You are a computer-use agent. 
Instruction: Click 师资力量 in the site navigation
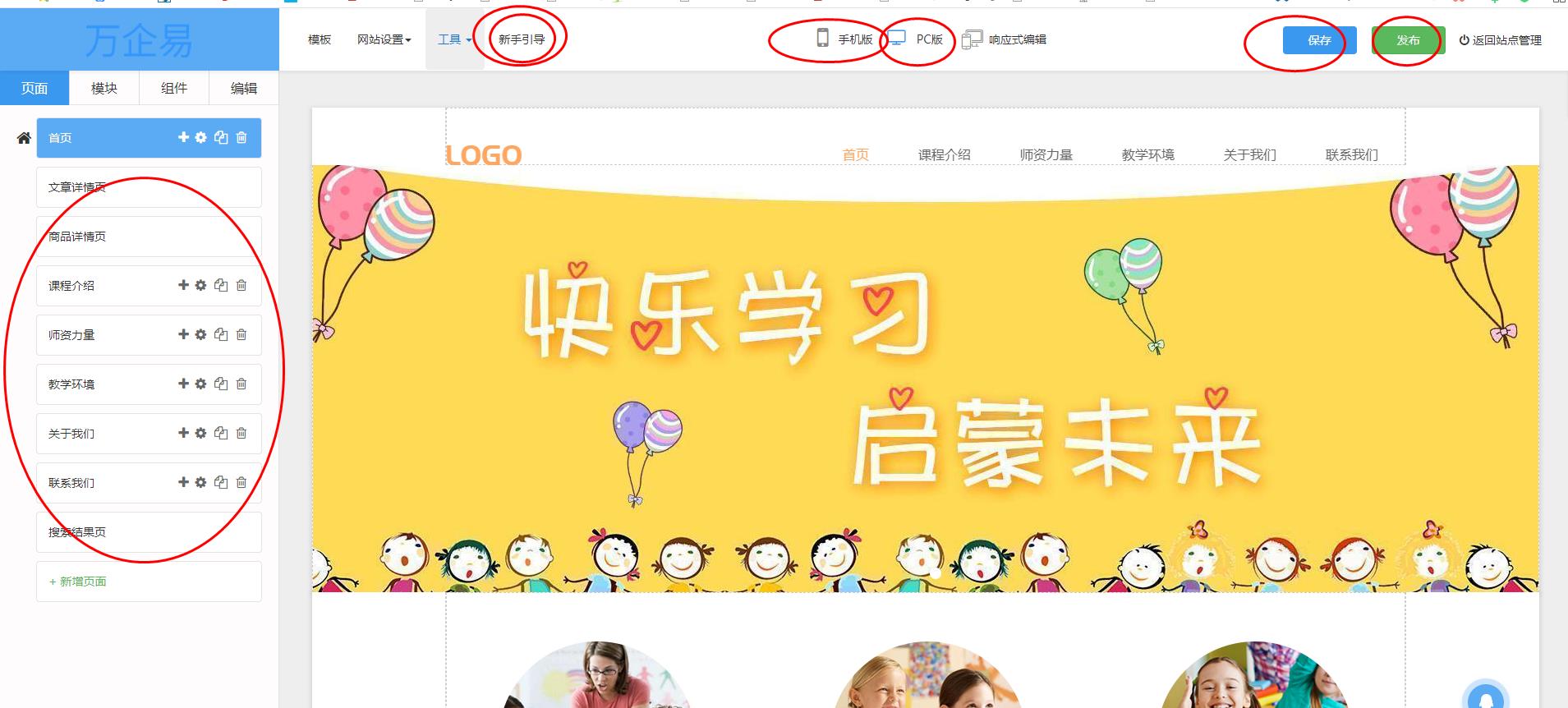1046,154
